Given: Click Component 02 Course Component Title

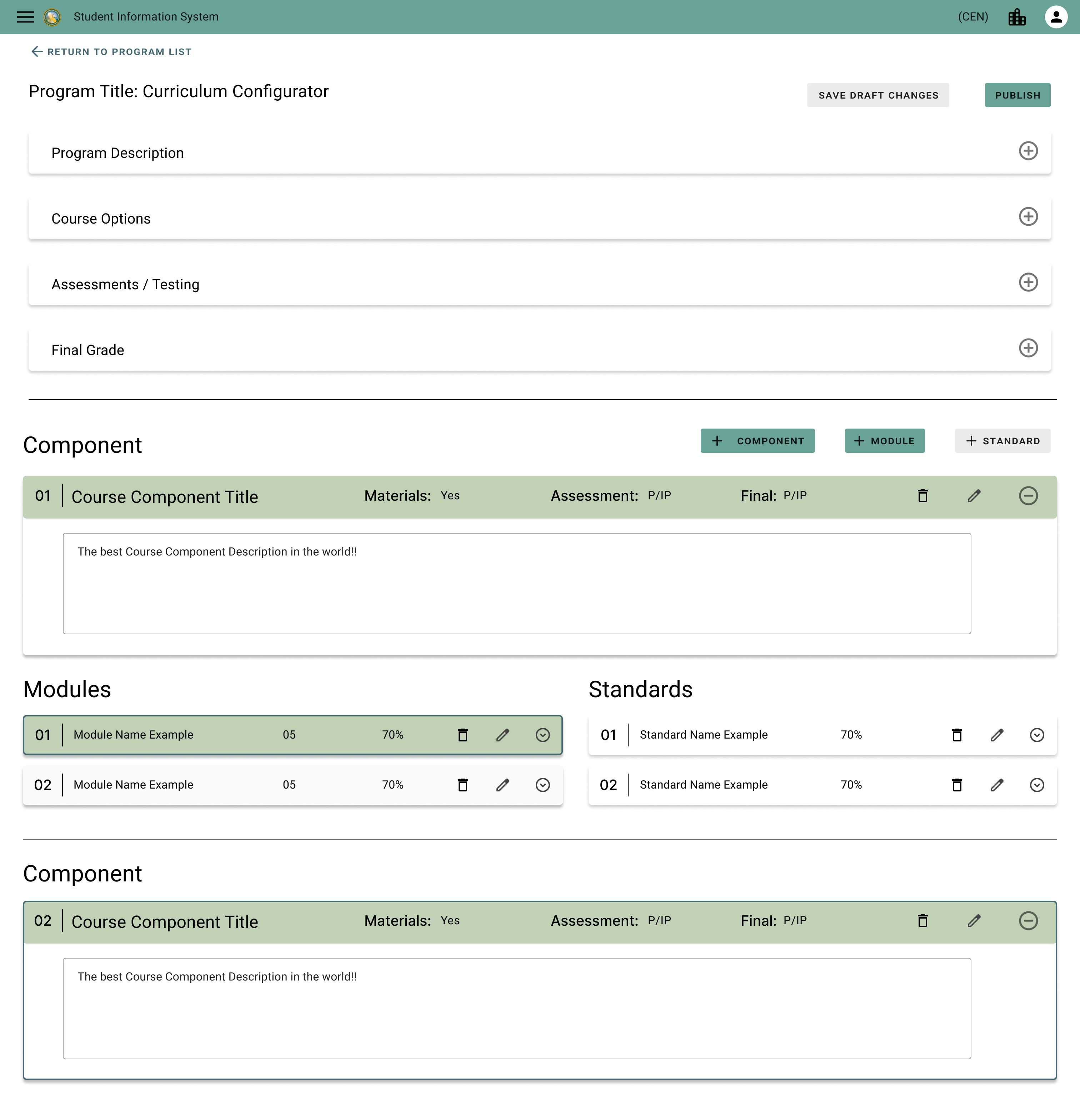Looking at the screenshot, I should click(165, 922).
